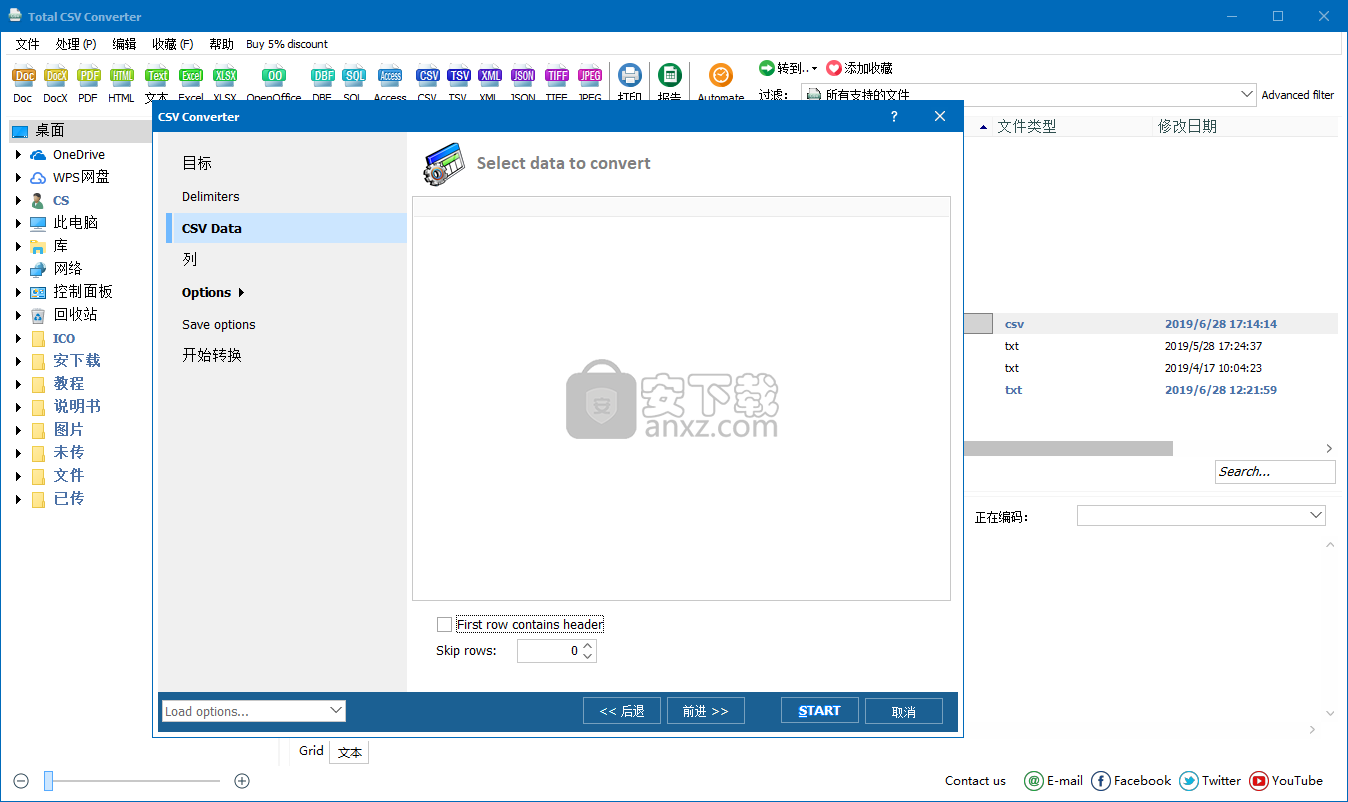Select the JPEG conversion icon

coord(590,76)
